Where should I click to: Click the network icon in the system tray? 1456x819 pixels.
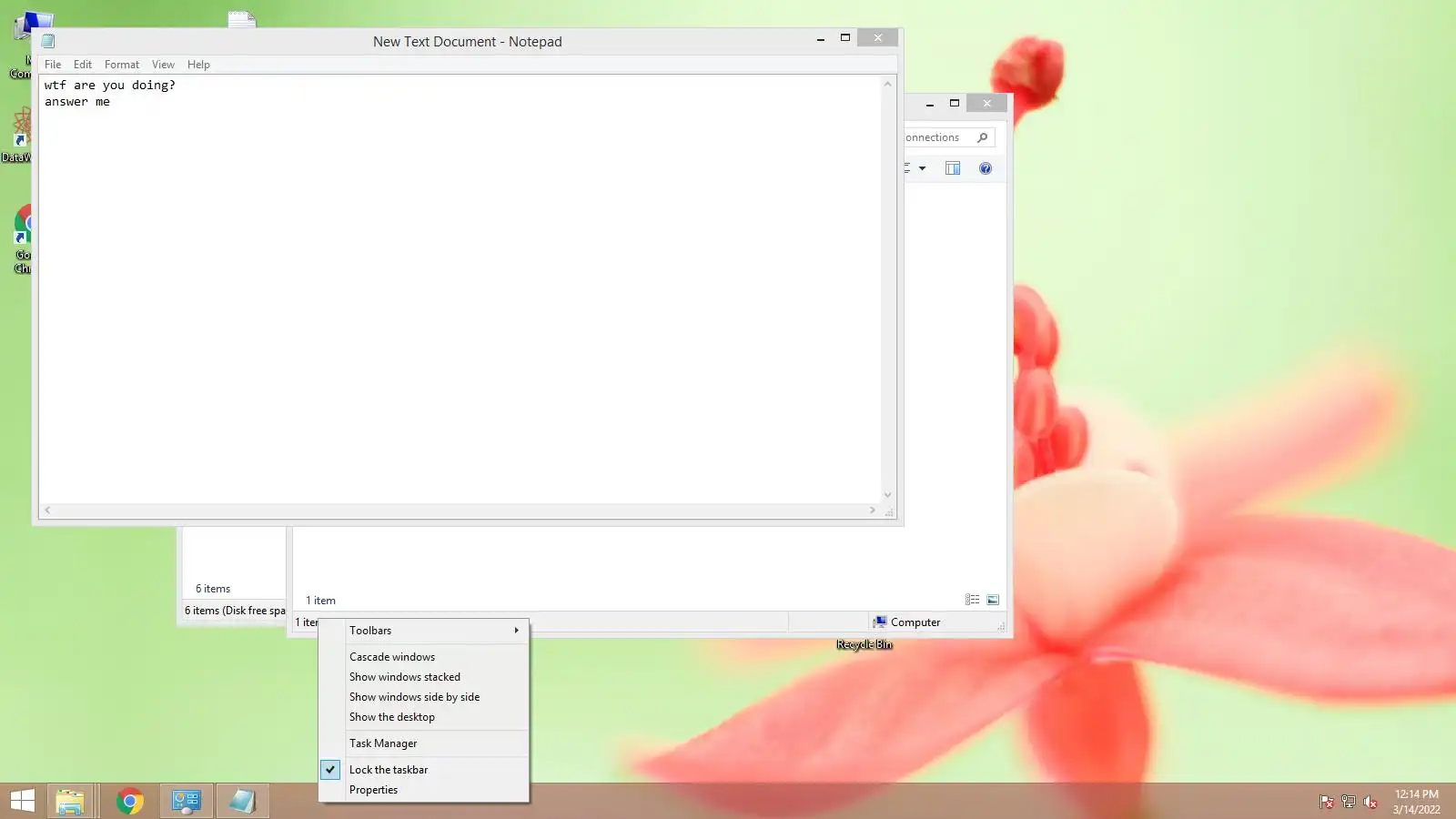pyautogui.click(x=1349, y=802)
